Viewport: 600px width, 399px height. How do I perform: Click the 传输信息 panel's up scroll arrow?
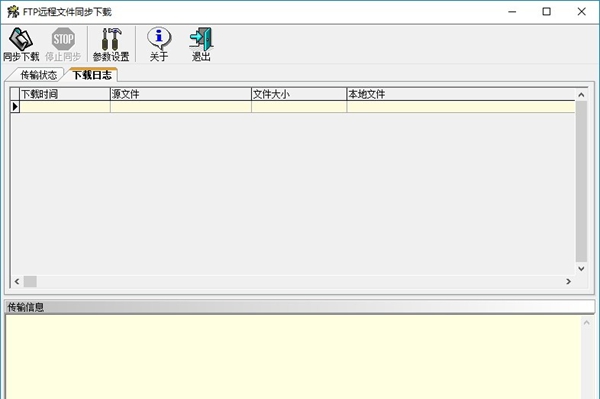[587, 323]
